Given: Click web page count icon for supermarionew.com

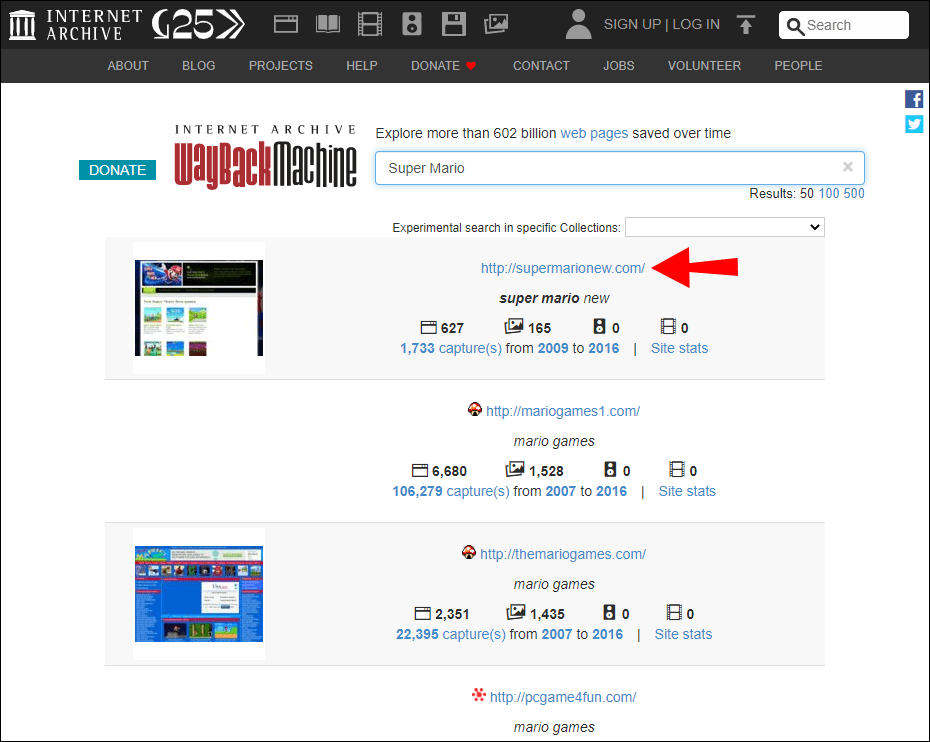Looking at the screenshot, I should click(428, 327).
